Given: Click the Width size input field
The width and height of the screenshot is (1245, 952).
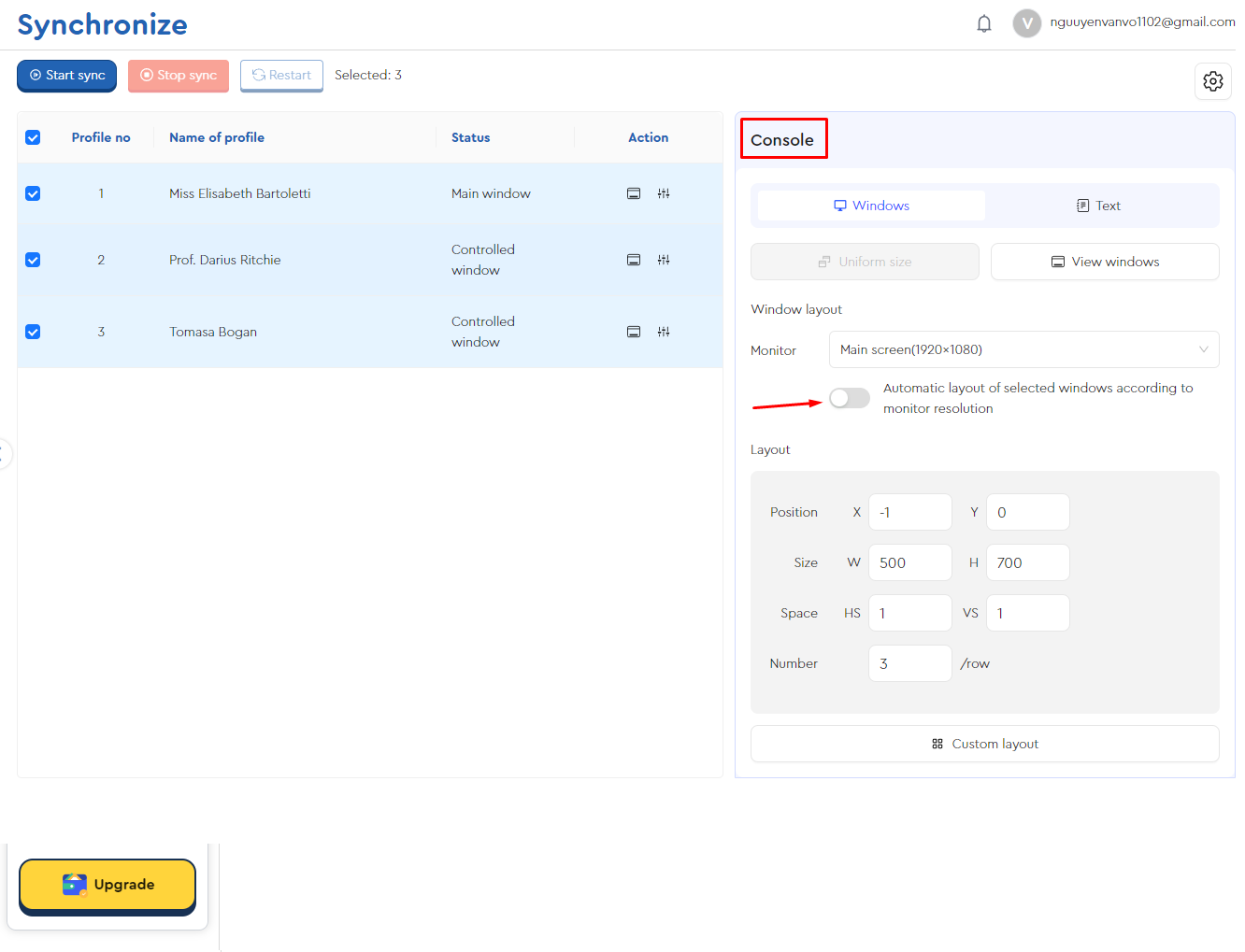Looking at the screenshot, I should click(909, 562).
